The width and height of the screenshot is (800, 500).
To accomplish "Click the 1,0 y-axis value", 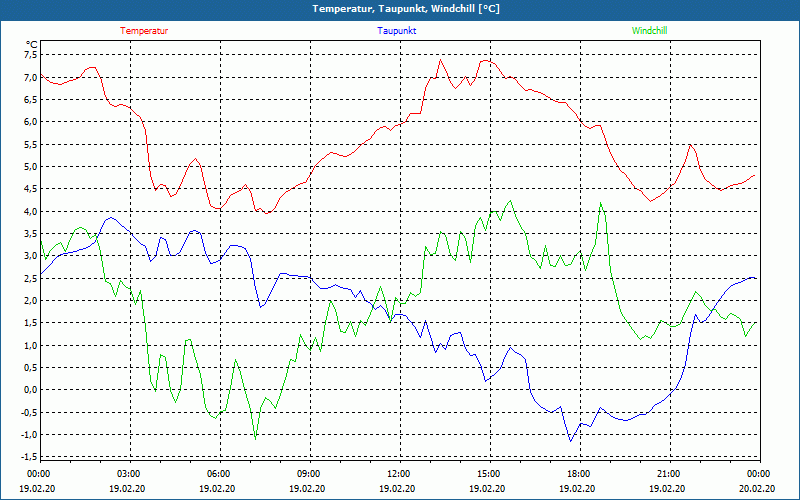I will pos(31,345).
